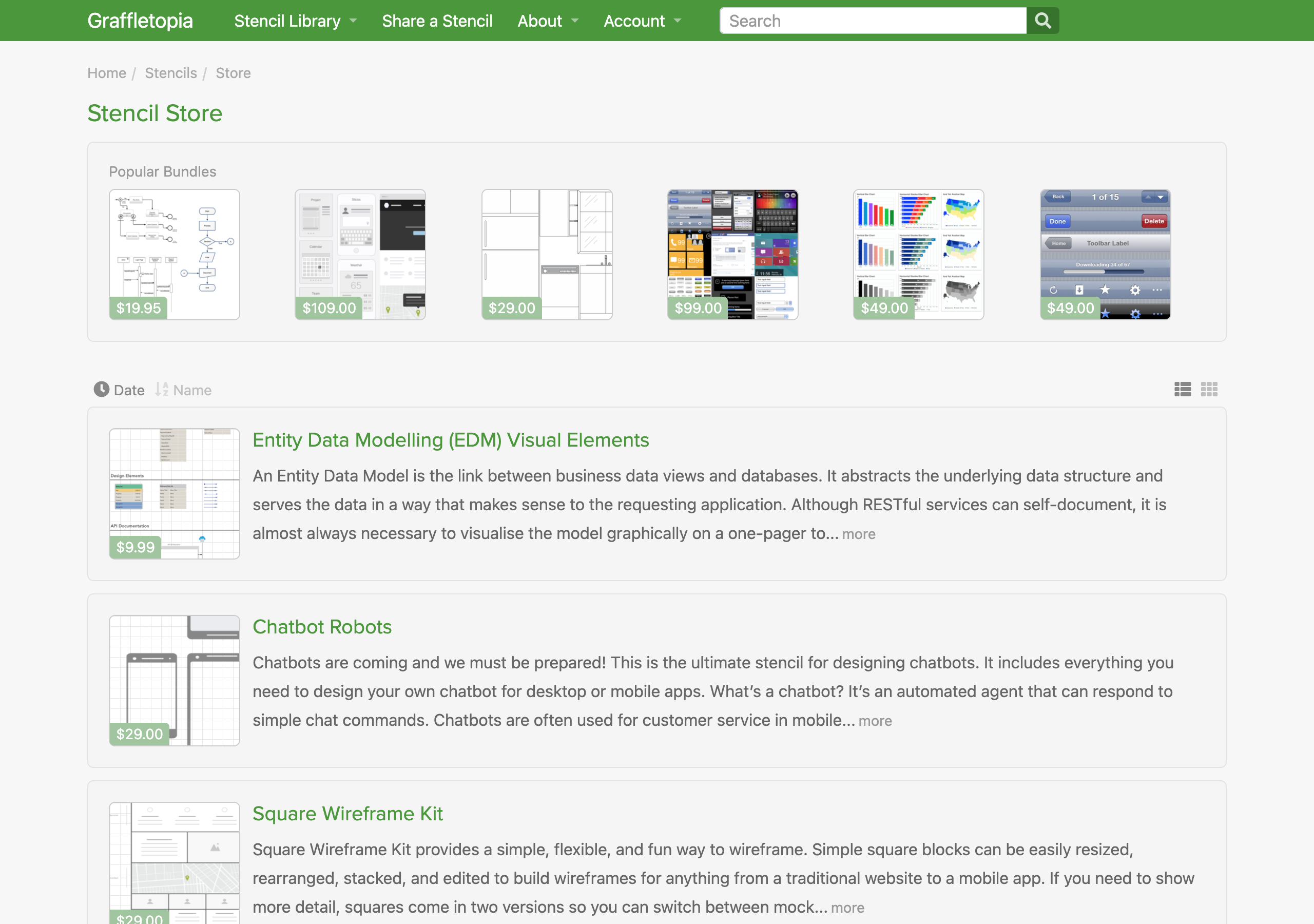
Task: Open the Chatbot Robots title link
Action: (x=322, y=626)
